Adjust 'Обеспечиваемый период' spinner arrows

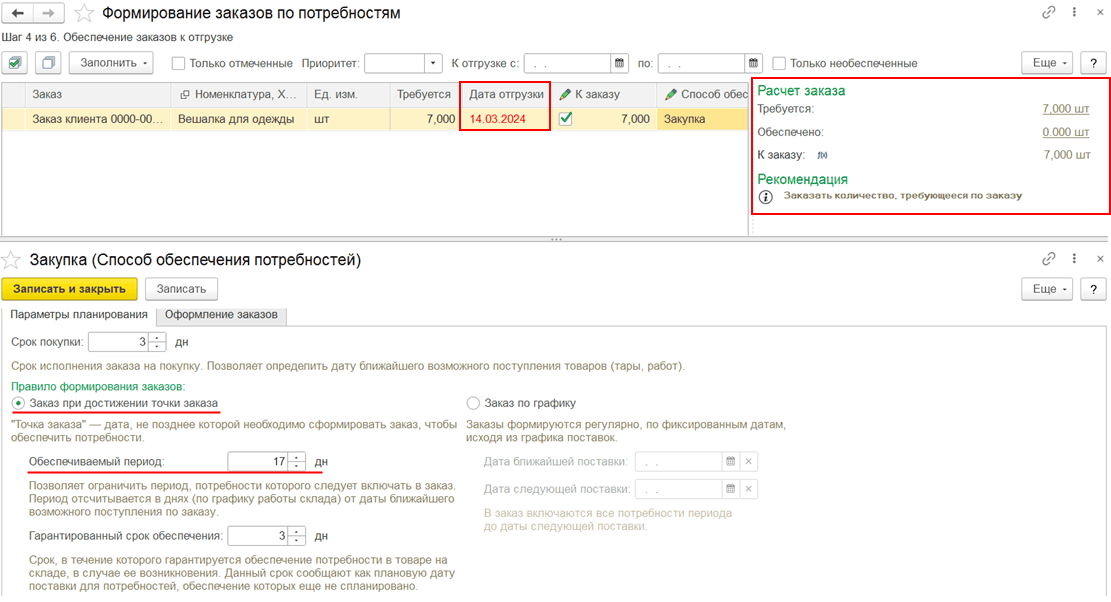[x=297, y=462]
